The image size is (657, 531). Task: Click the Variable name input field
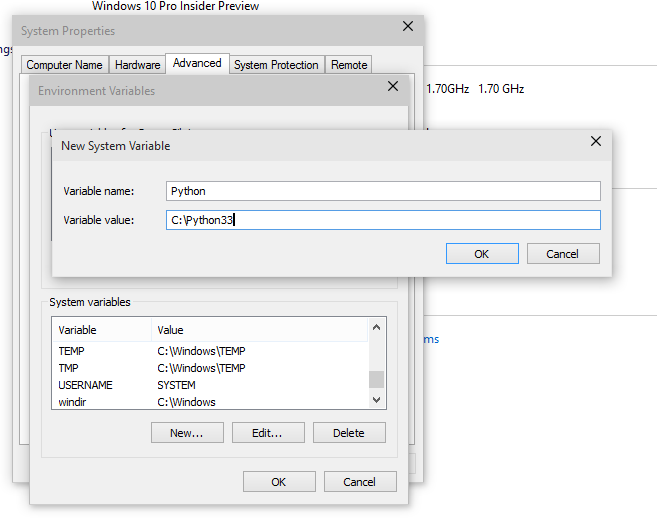(x=383, y=191)
